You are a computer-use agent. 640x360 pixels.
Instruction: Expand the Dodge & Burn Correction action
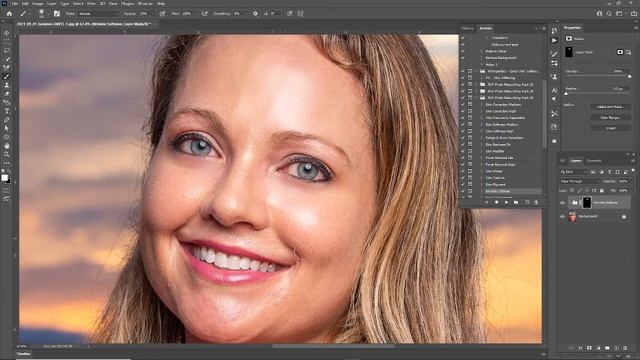[482, 138]
